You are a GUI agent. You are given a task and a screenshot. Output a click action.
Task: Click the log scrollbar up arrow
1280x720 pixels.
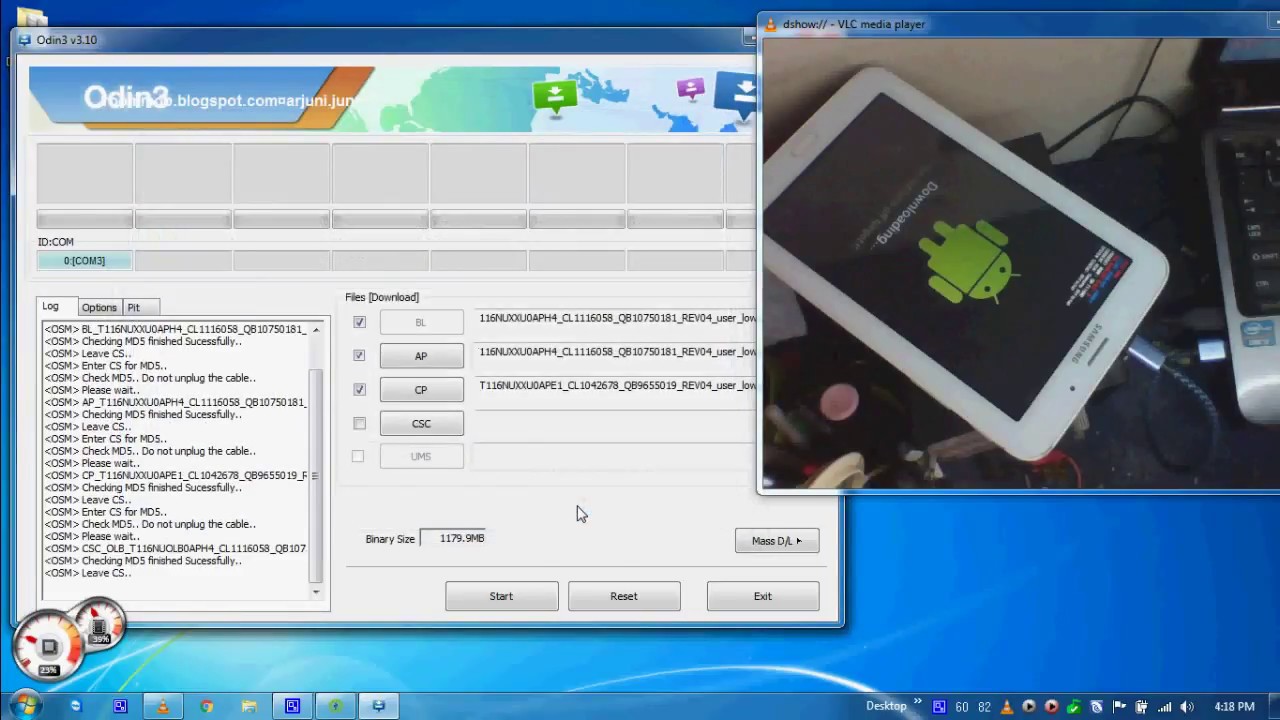point(316,329)
